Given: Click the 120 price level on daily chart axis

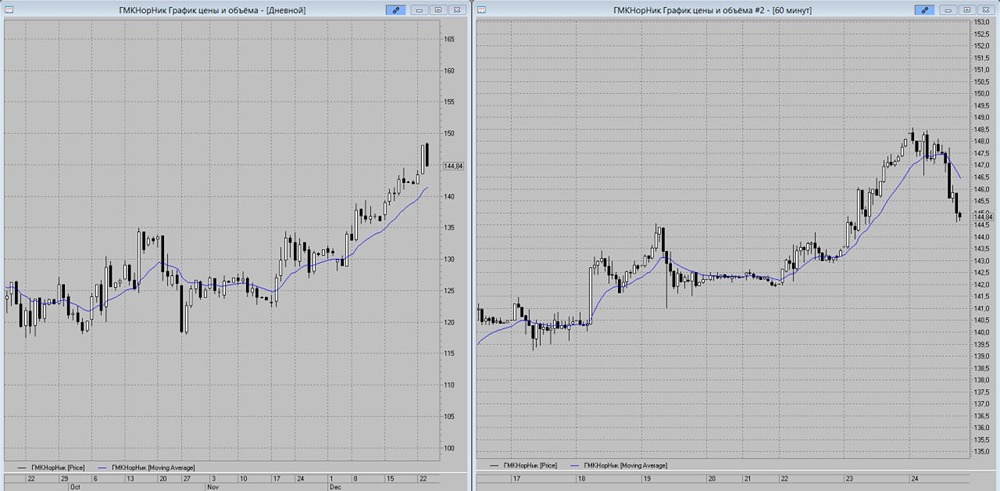Looking at the screenshot, I should click(449, 323).
